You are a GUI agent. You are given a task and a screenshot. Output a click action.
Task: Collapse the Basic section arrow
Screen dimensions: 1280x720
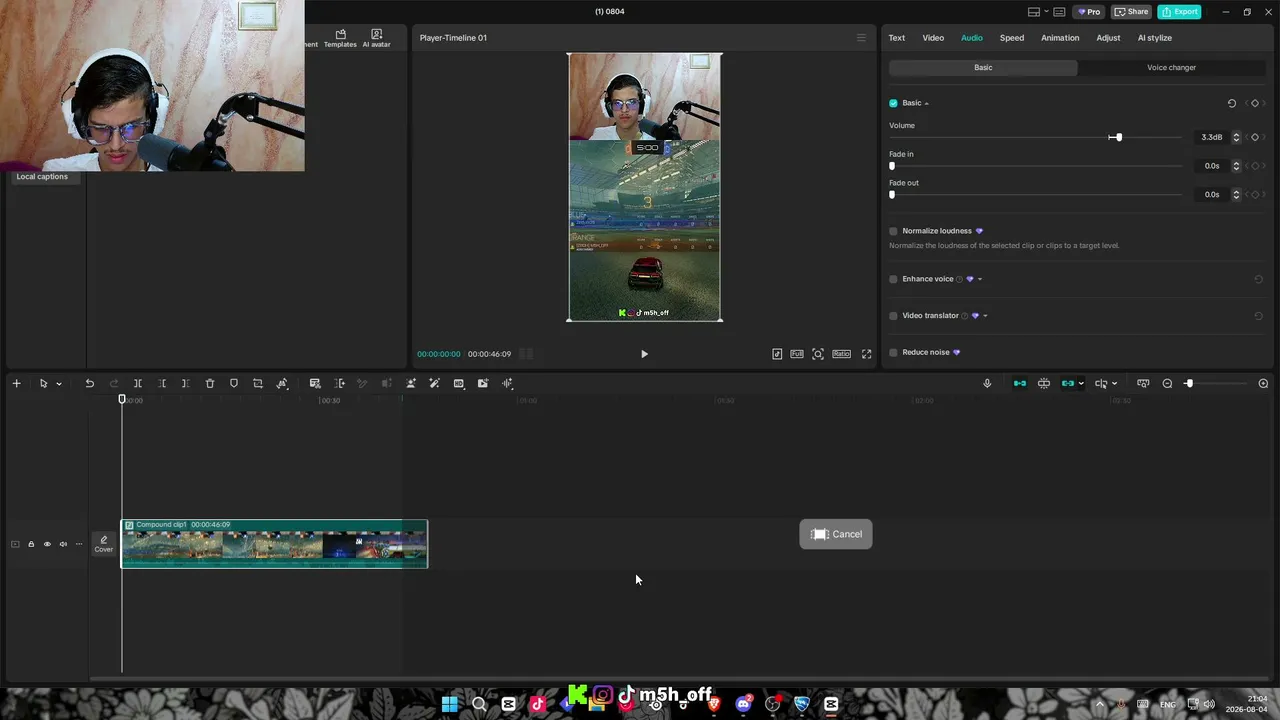[927, 103]
